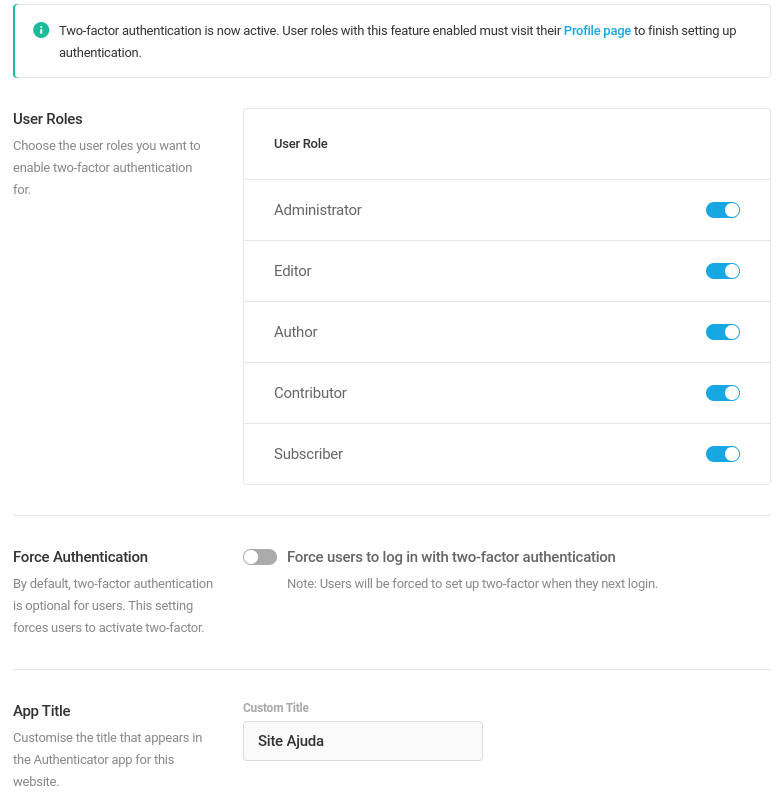Click the User Roles section heading
Screen dimensions: 782x792
point(47,119)
